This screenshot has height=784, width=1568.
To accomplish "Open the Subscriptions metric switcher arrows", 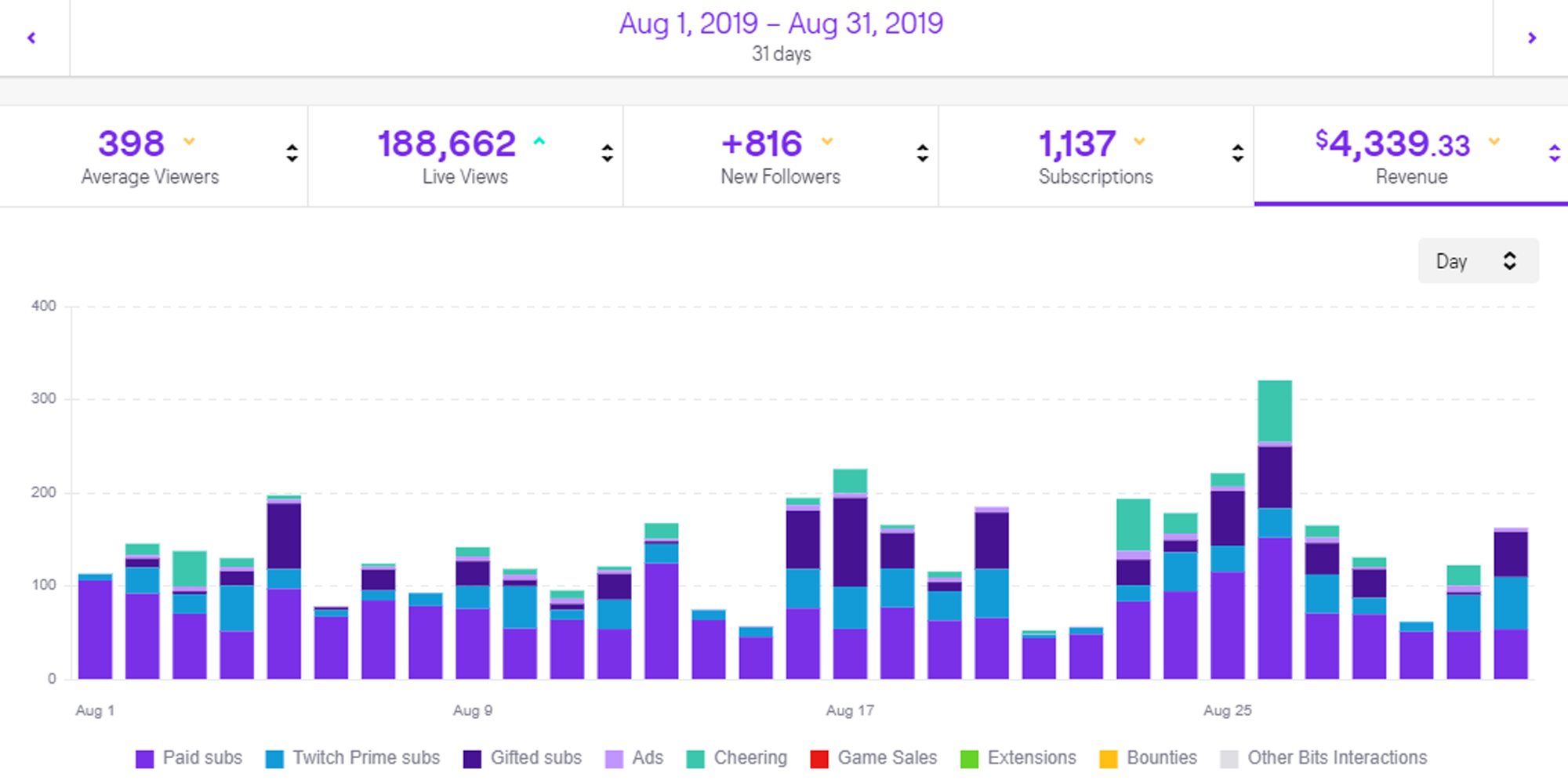I will coord(1237,153).
